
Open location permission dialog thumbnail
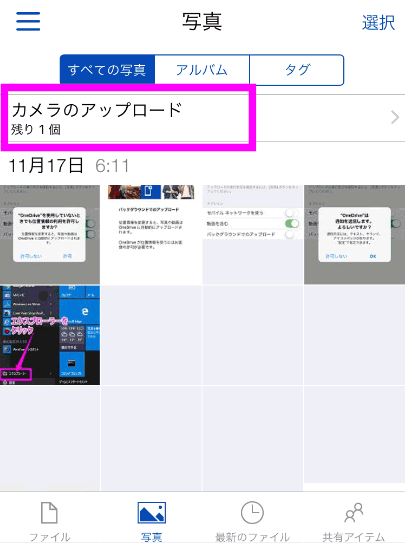point(50,234)
